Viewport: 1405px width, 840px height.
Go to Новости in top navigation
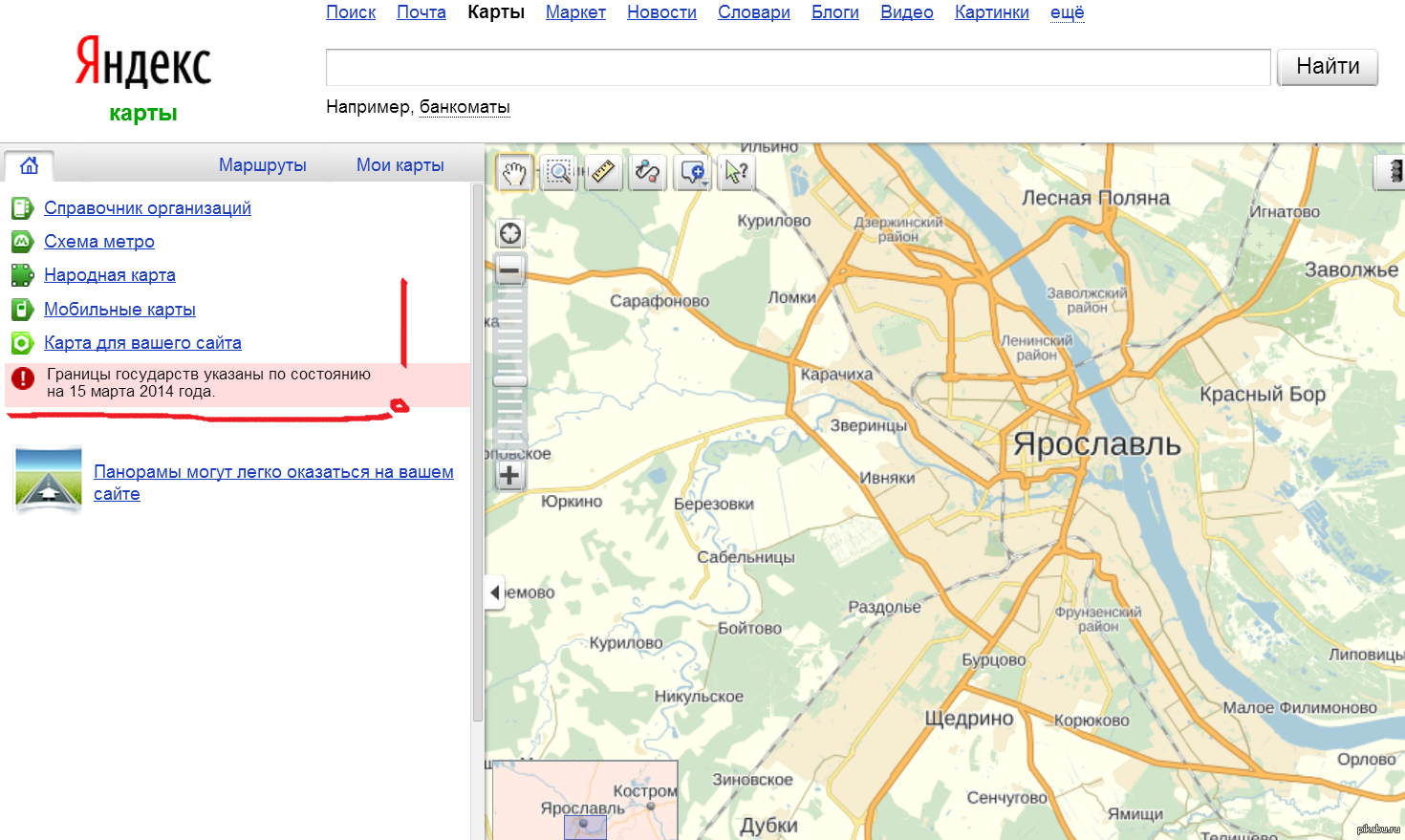pos(661,12)
